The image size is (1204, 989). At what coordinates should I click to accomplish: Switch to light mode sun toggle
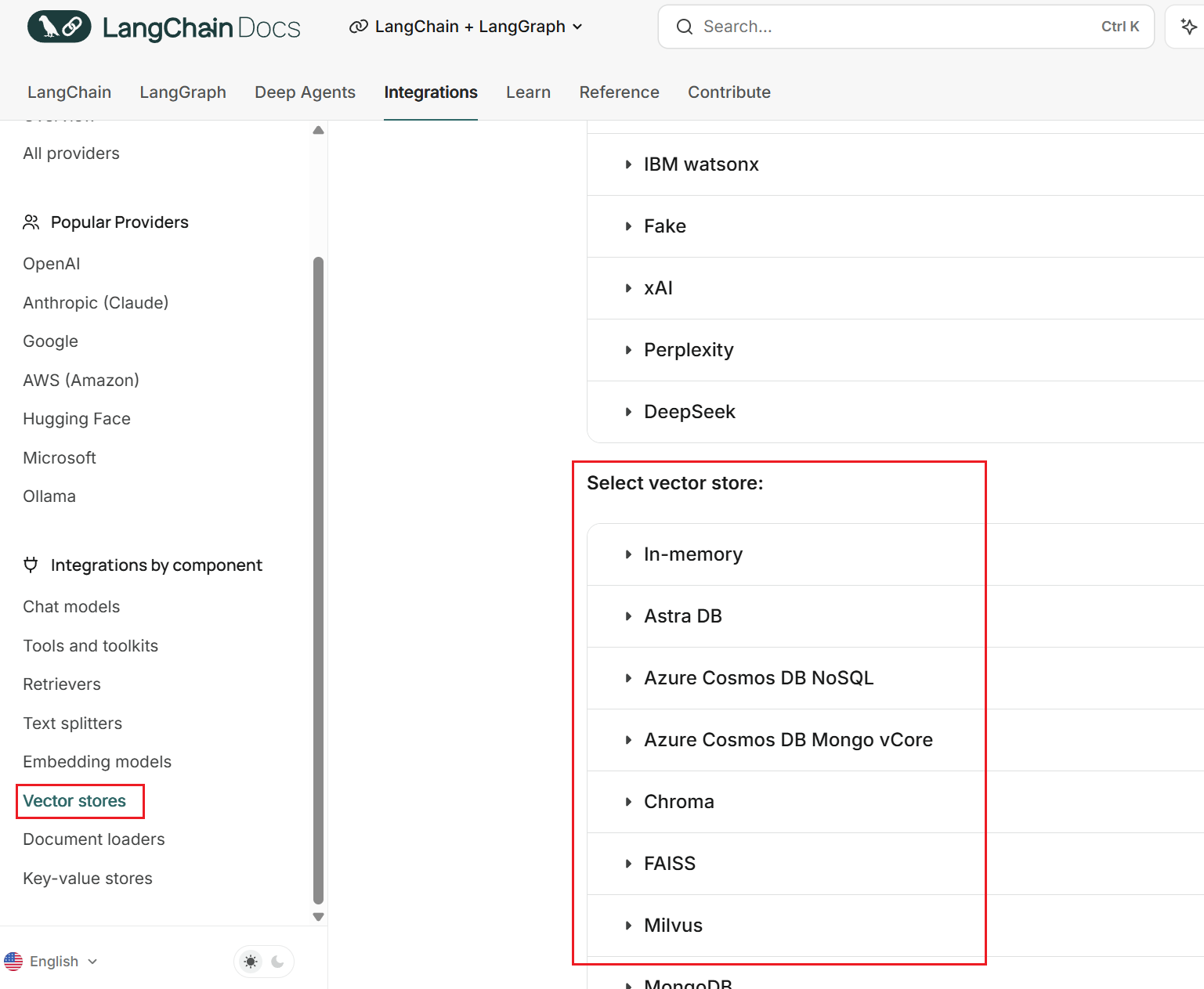(x=251, y=962)
